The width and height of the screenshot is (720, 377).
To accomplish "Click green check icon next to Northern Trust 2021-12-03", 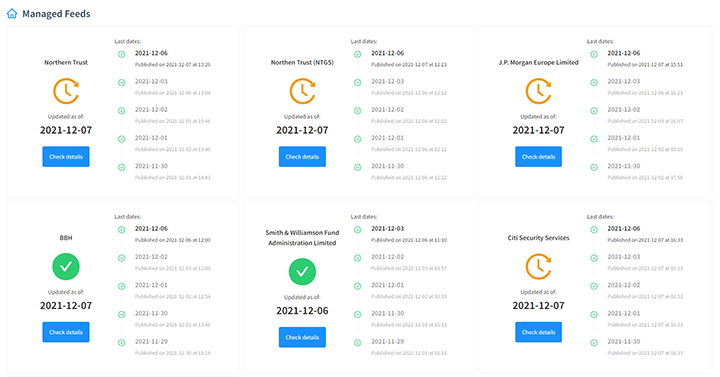I will click(121, 83).
